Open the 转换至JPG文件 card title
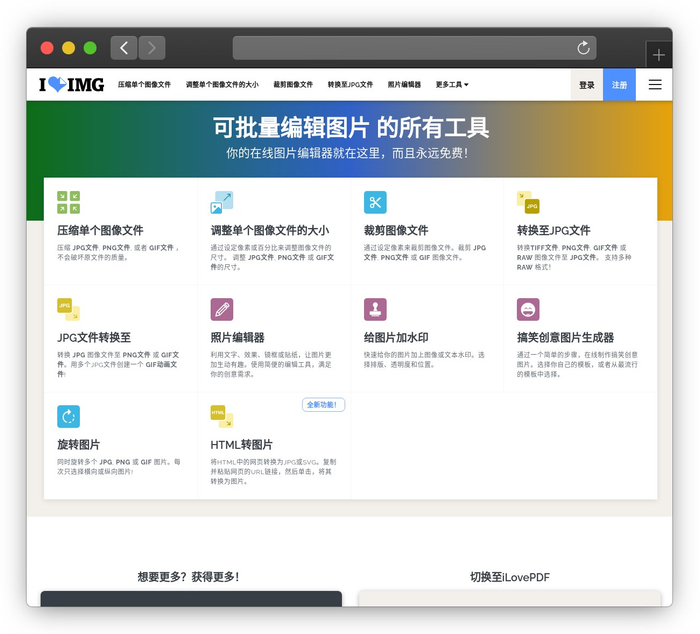This screenshot has height=634, width=700. tap(554, 230)
